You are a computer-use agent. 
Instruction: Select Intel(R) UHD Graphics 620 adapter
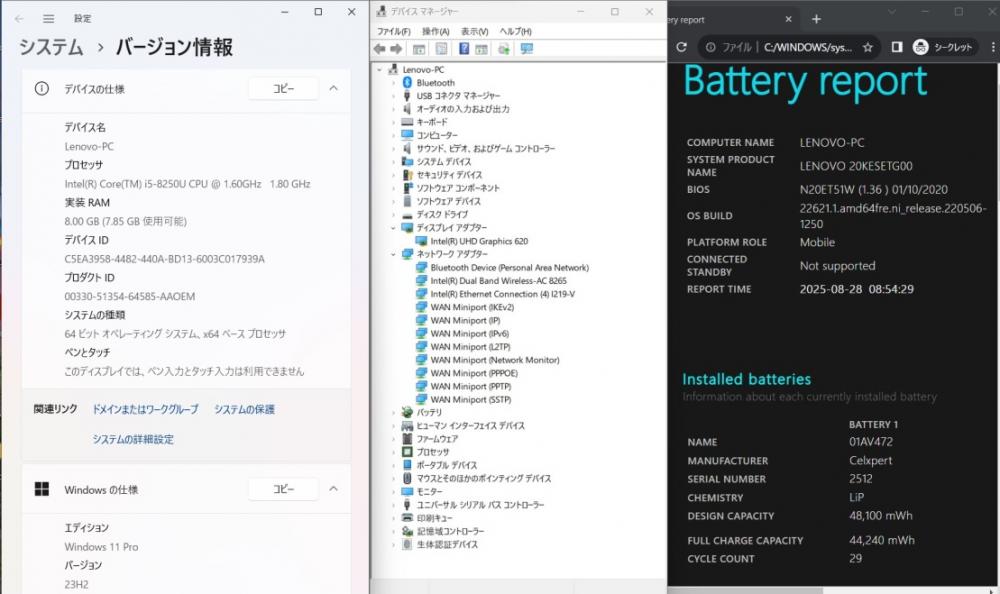click(x=479, y=241)
